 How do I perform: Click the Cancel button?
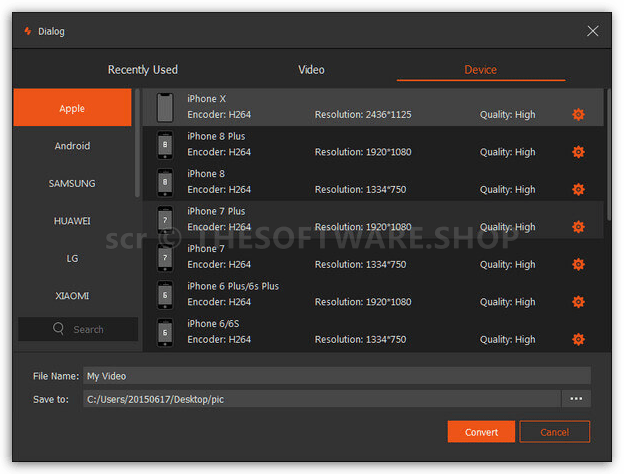(554, 432)
